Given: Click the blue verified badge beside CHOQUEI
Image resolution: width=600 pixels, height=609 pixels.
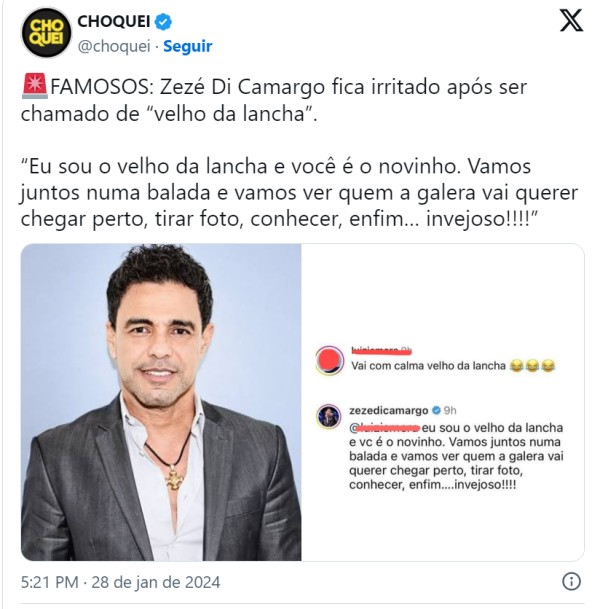Looking at the screenshot, I should 163,21.
